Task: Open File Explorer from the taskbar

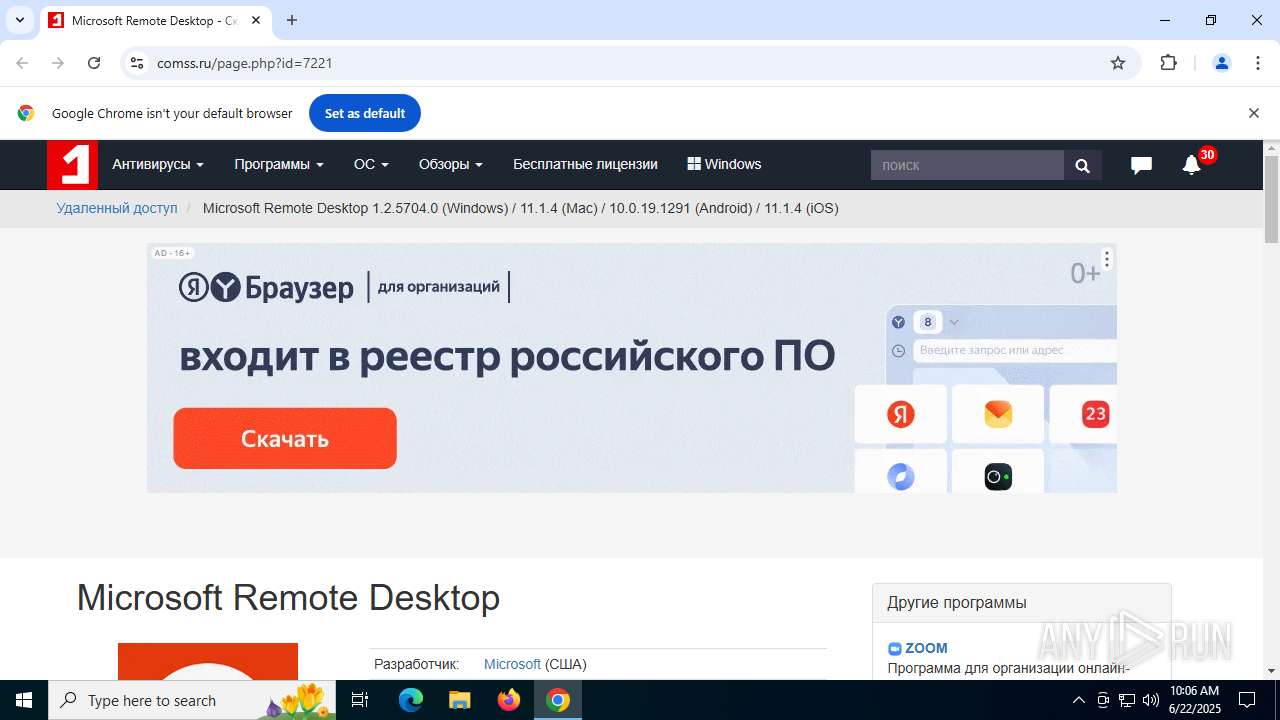Action: tap(459, 700)
